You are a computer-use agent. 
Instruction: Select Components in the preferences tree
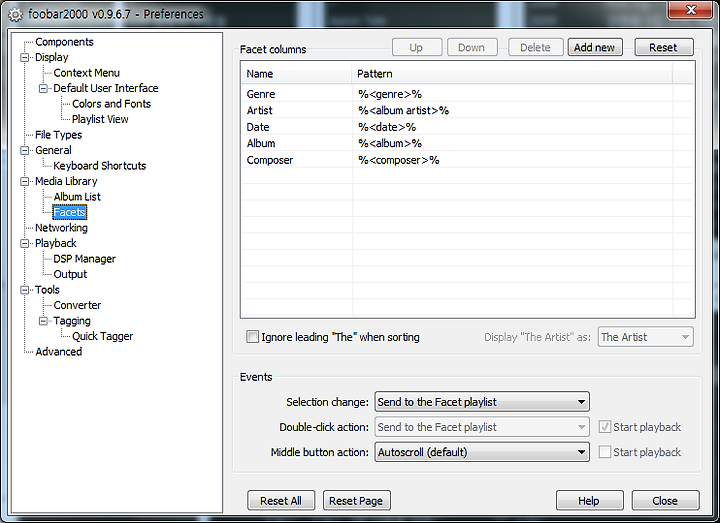(x=64, y=42)
